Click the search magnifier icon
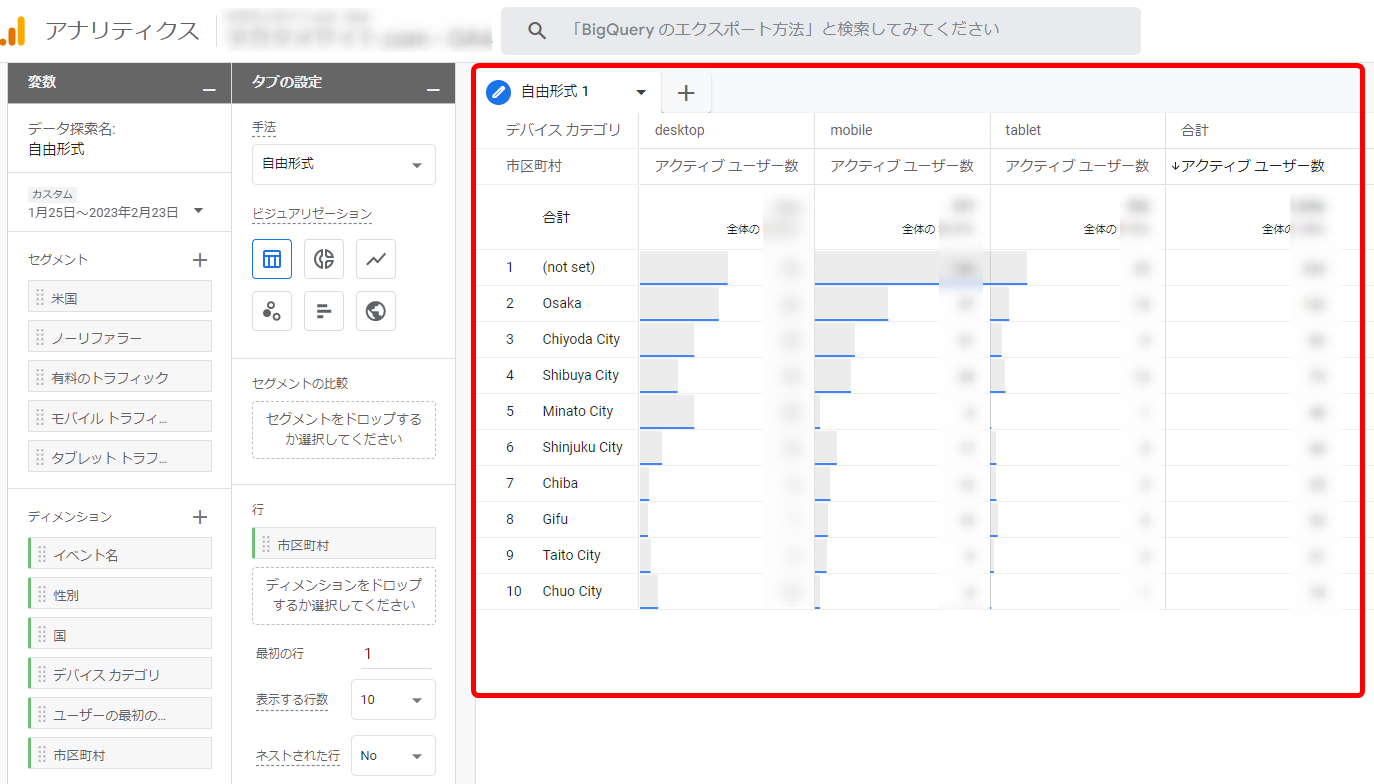The height and width of the screenshot is (784, 1374). point(537,31)
